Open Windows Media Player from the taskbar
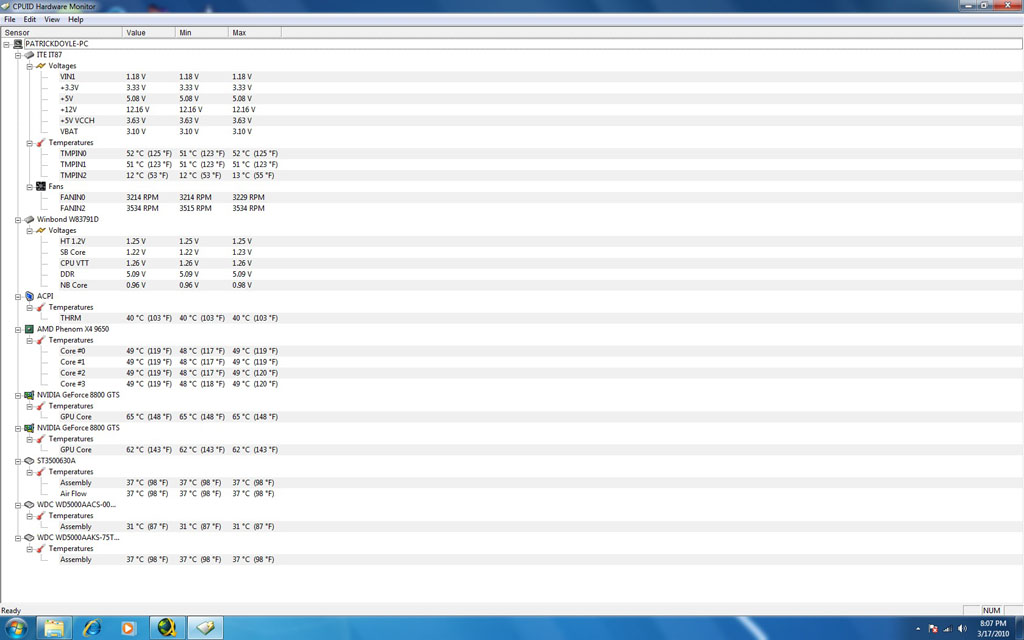The height and width of the screenshot is (640, 1024). [x=128, y=627]
